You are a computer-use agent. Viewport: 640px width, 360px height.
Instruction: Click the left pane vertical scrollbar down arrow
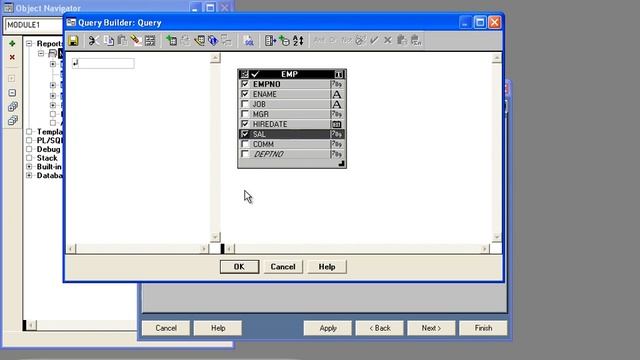[x=215, y=237]
